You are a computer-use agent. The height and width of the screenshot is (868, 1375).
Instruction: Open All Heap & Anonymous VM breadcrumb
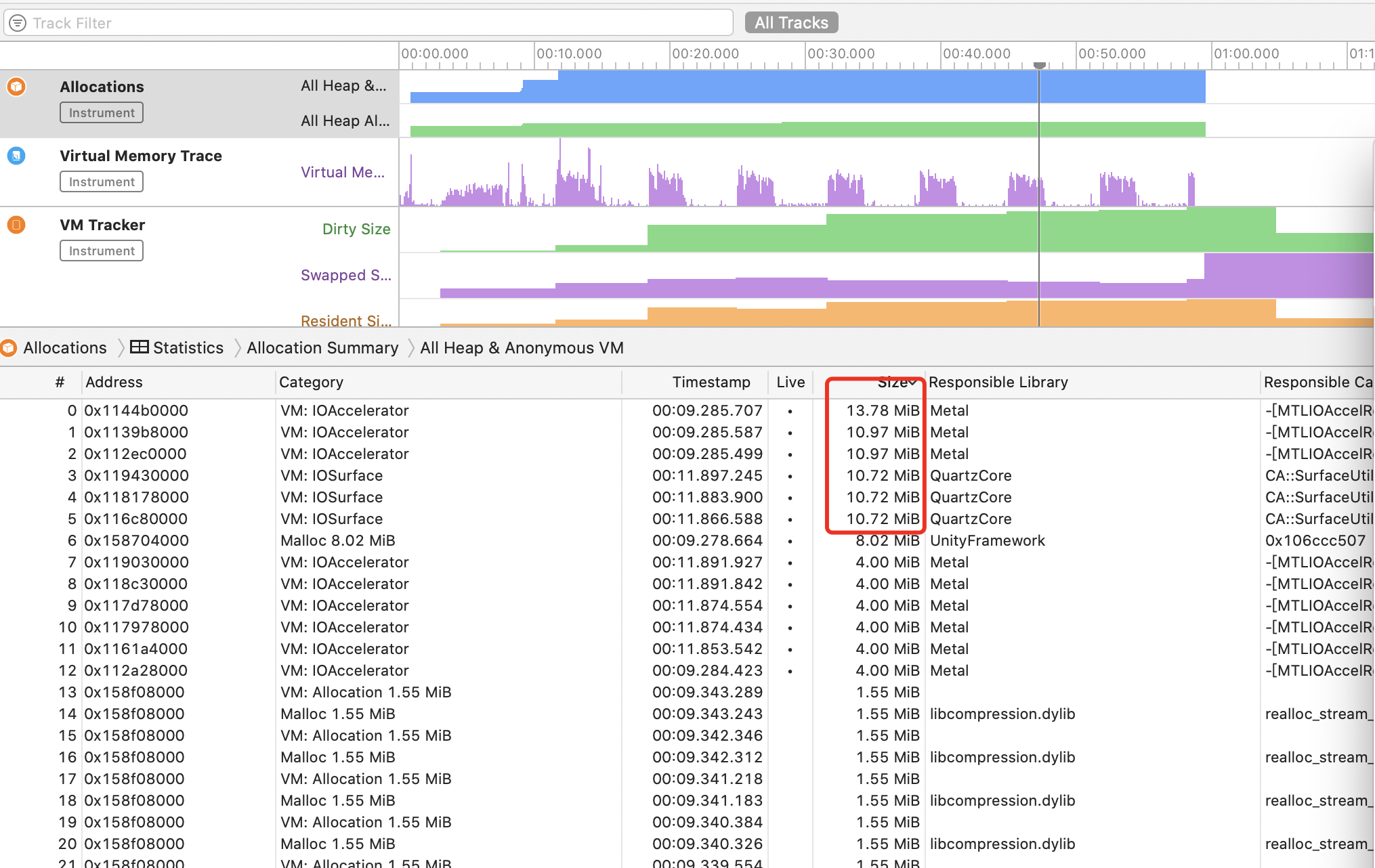[x=522, y=348]
